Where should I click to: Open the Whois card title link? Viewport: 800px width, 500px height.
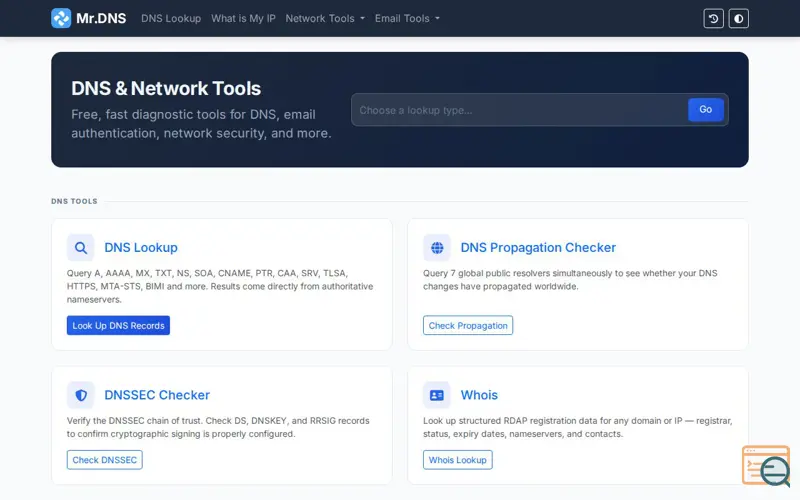coord(479,395)
